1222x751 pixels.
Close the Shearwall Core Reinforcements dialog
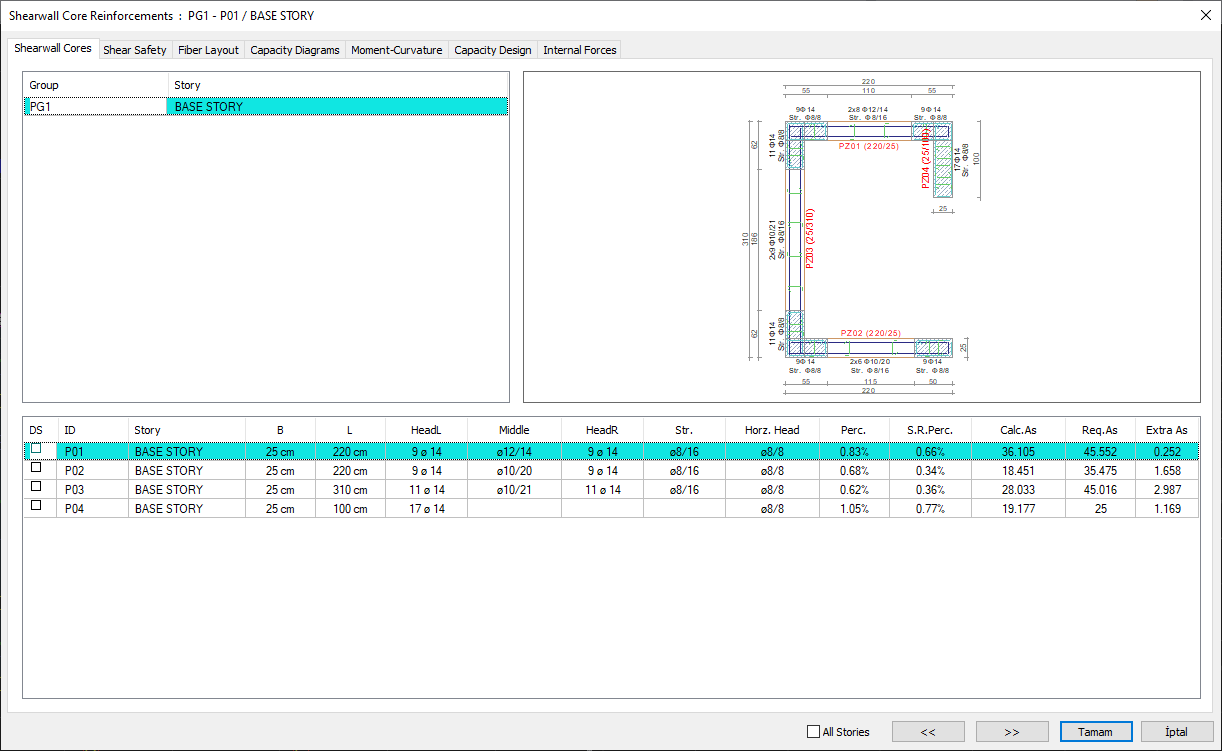pyautogui.click(x=1204, y=15)
